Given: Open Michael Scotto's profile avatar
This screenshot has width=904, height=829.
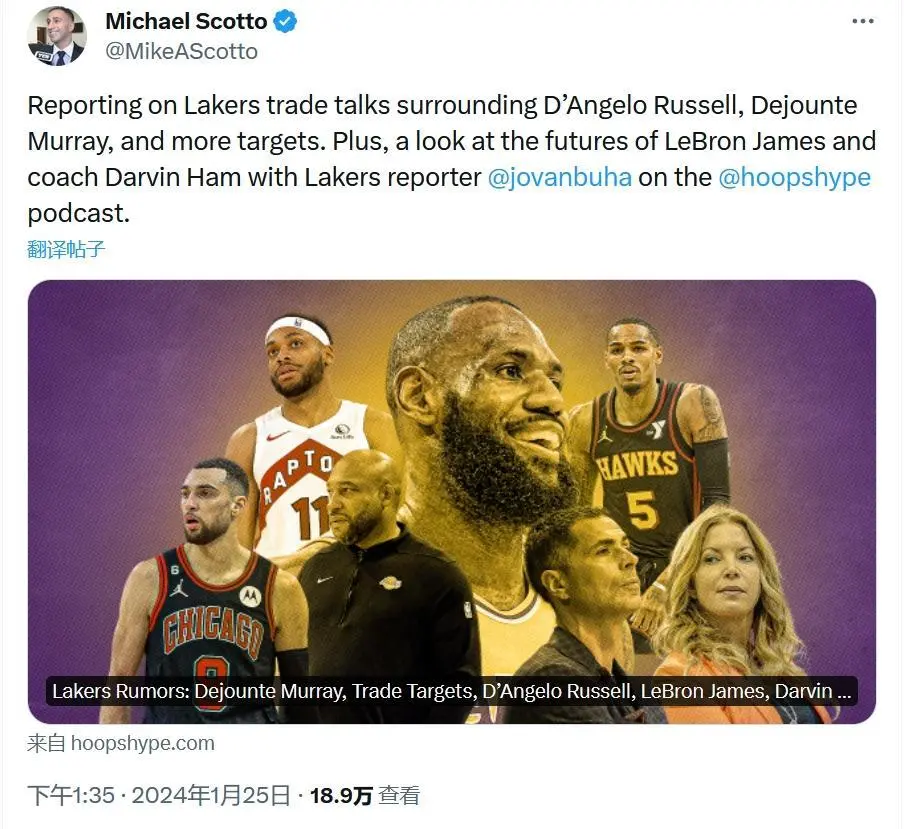Looking at the screenshot, I should pyautogui.click(x=57, y=37).
